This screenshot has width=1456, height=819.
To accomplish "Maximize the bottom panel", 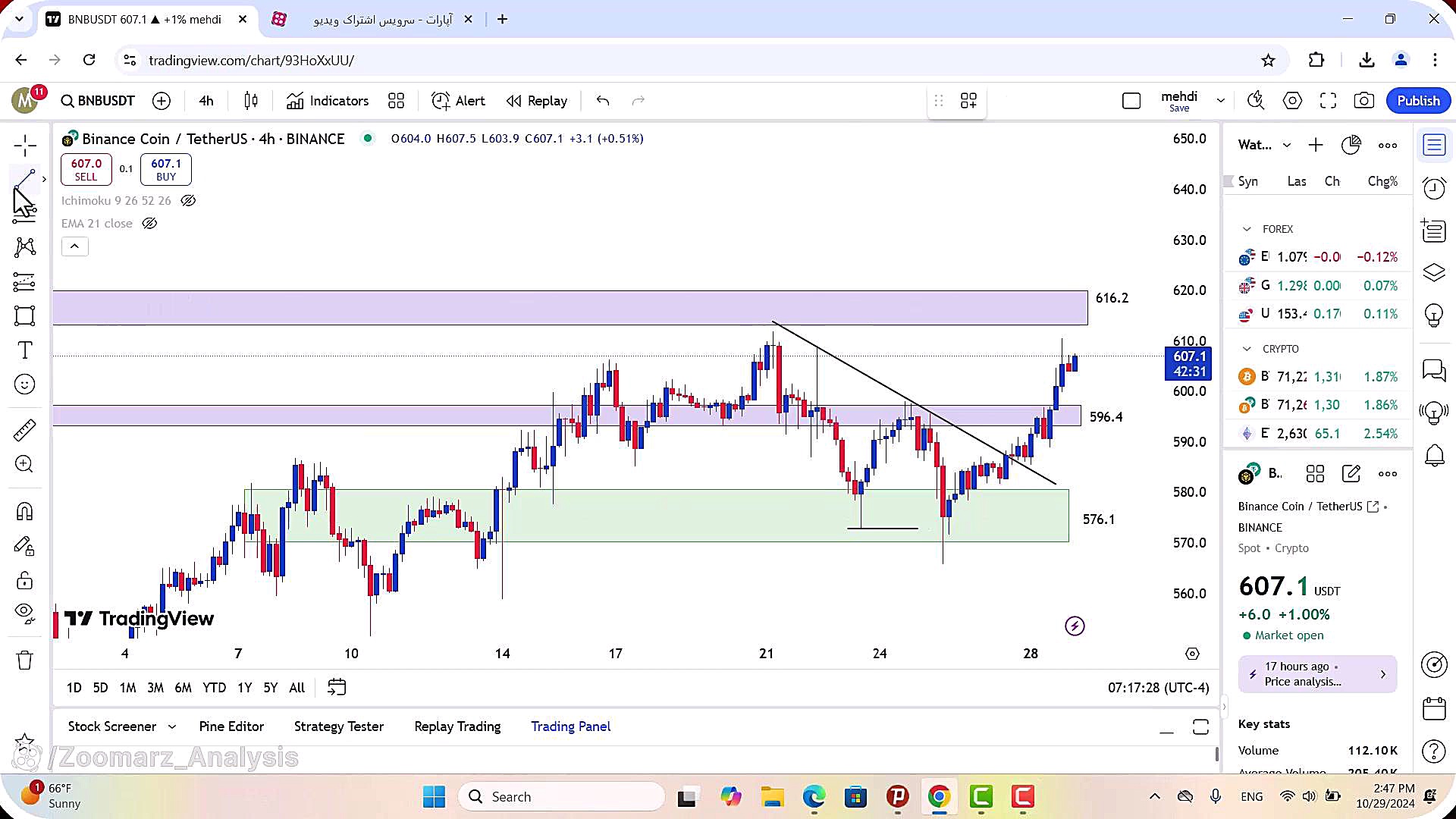I will point(1200,727).
